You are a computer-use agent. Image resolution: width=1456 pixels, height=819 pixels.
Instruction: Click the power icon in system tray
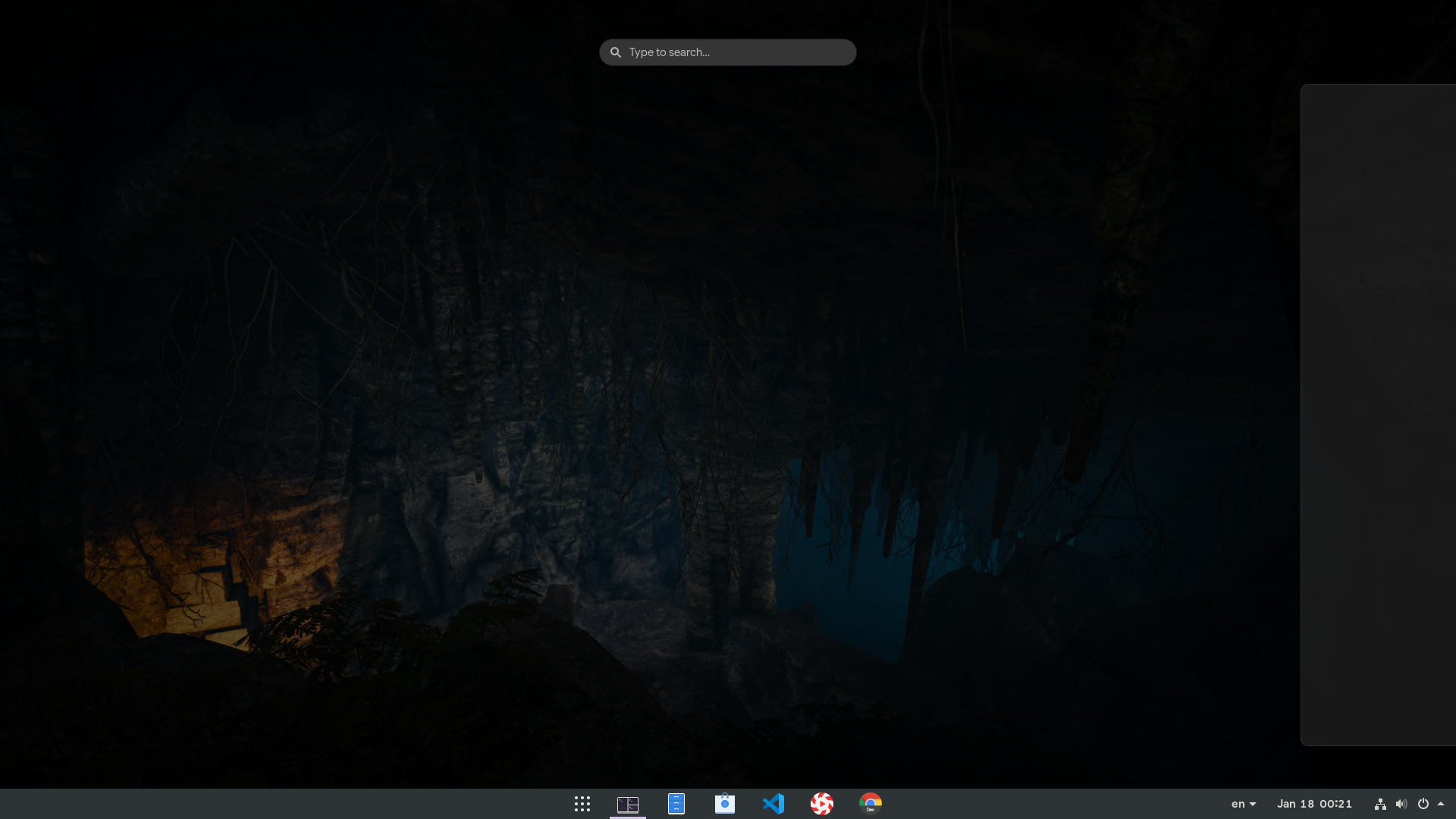click(x=1423, y=804)
